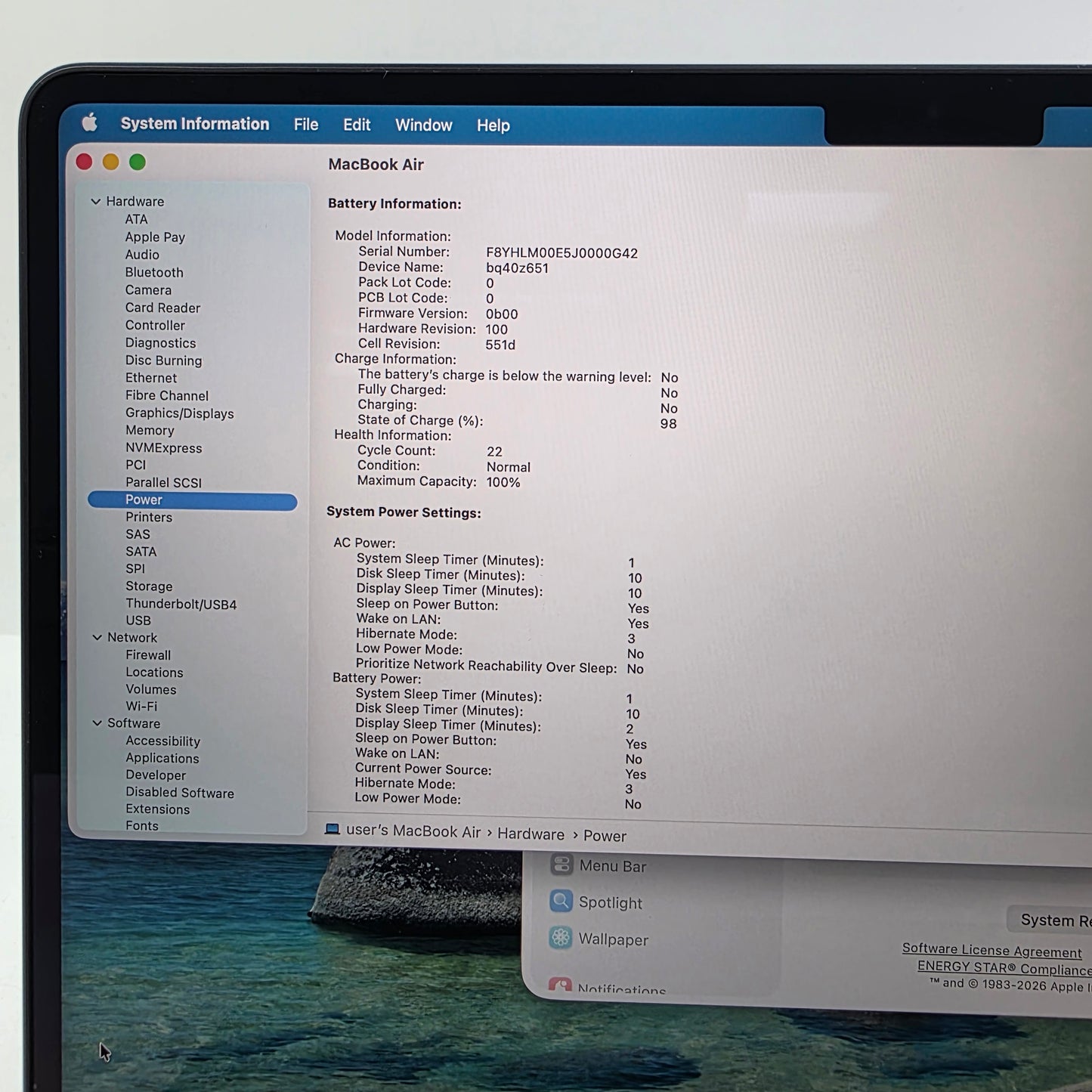Collapse the Hardware section chevron
The image size is (1092, 1092).
coord(96,201)
